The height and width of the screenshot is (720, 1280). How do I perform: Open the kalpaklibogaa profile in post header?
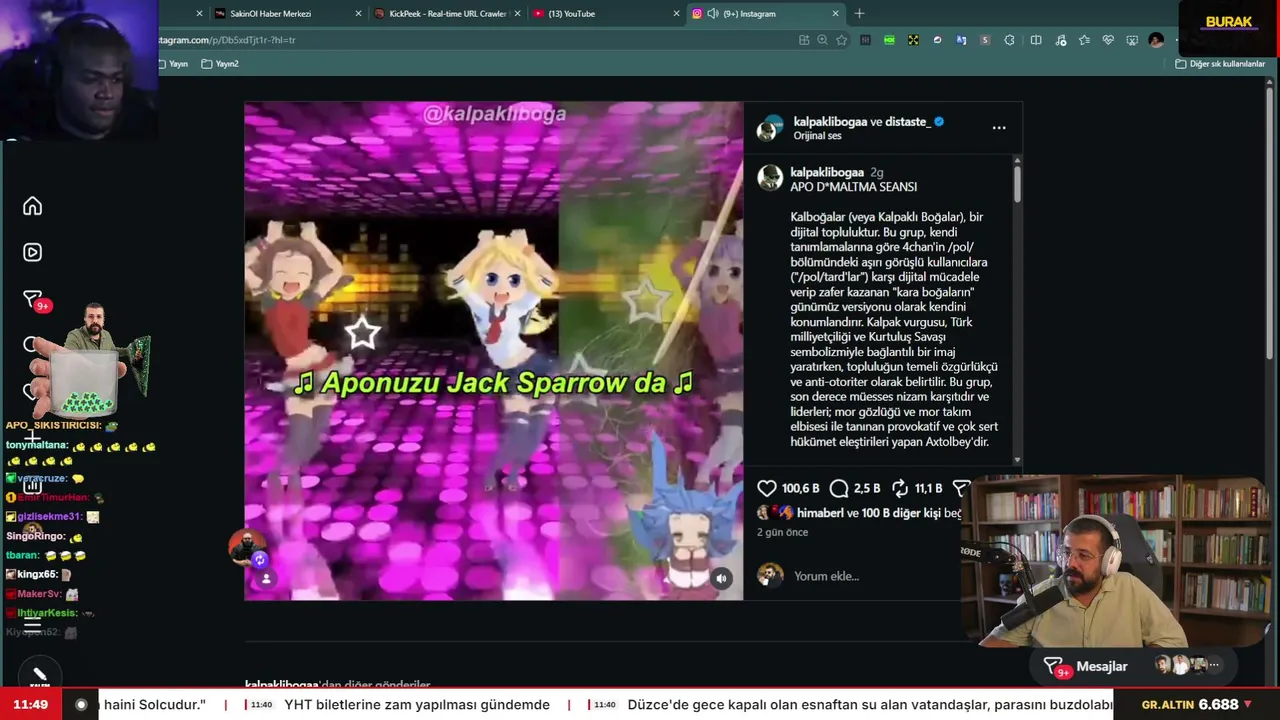click(830, 122)
